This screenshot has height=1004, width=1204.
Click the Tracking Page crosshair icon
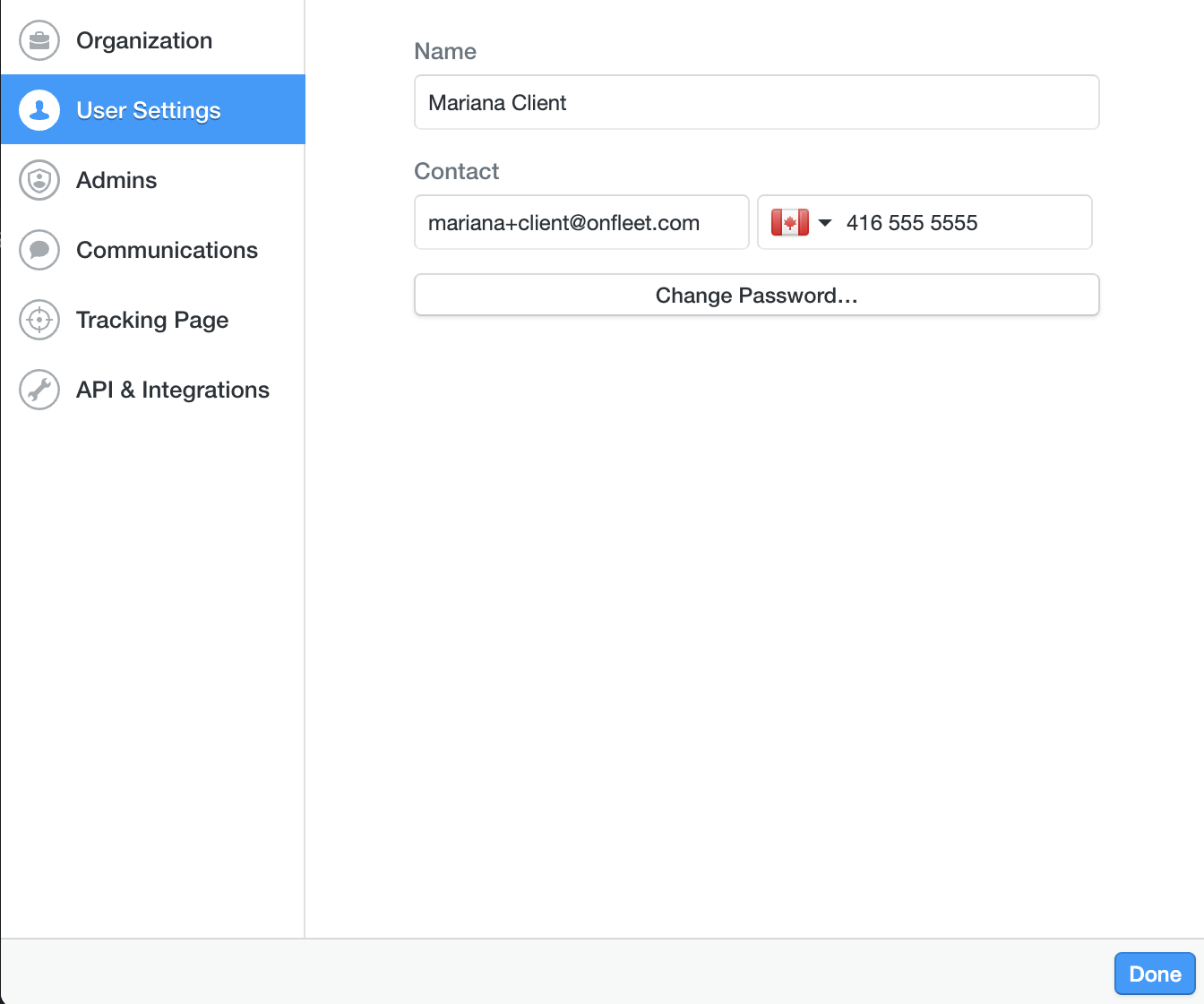[39, 320]
